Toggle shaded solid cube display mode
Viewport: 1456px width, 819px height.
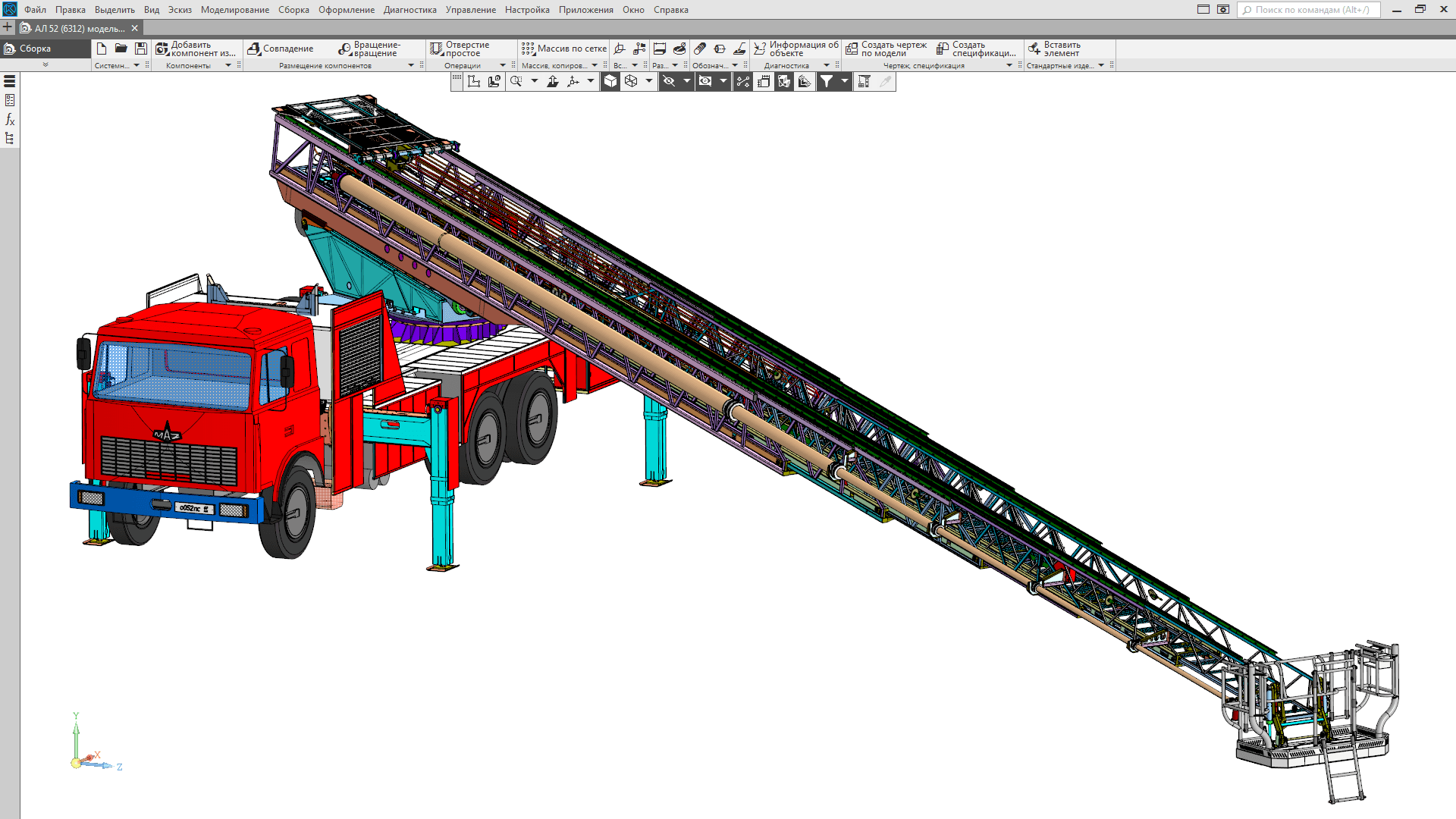point(610,81)
